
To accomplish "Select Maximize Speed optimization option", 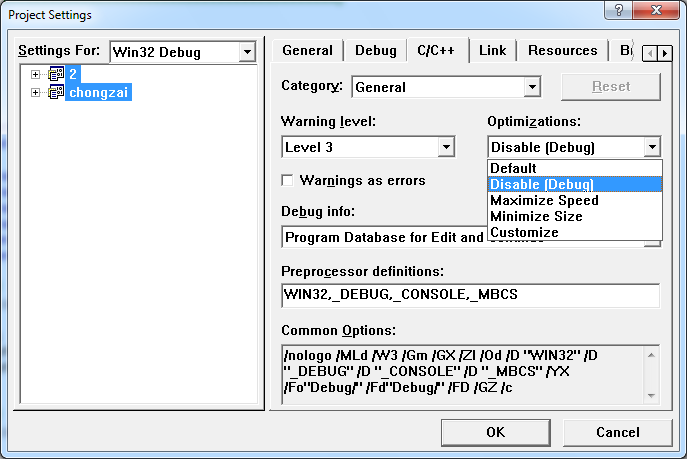I will 544,200.
